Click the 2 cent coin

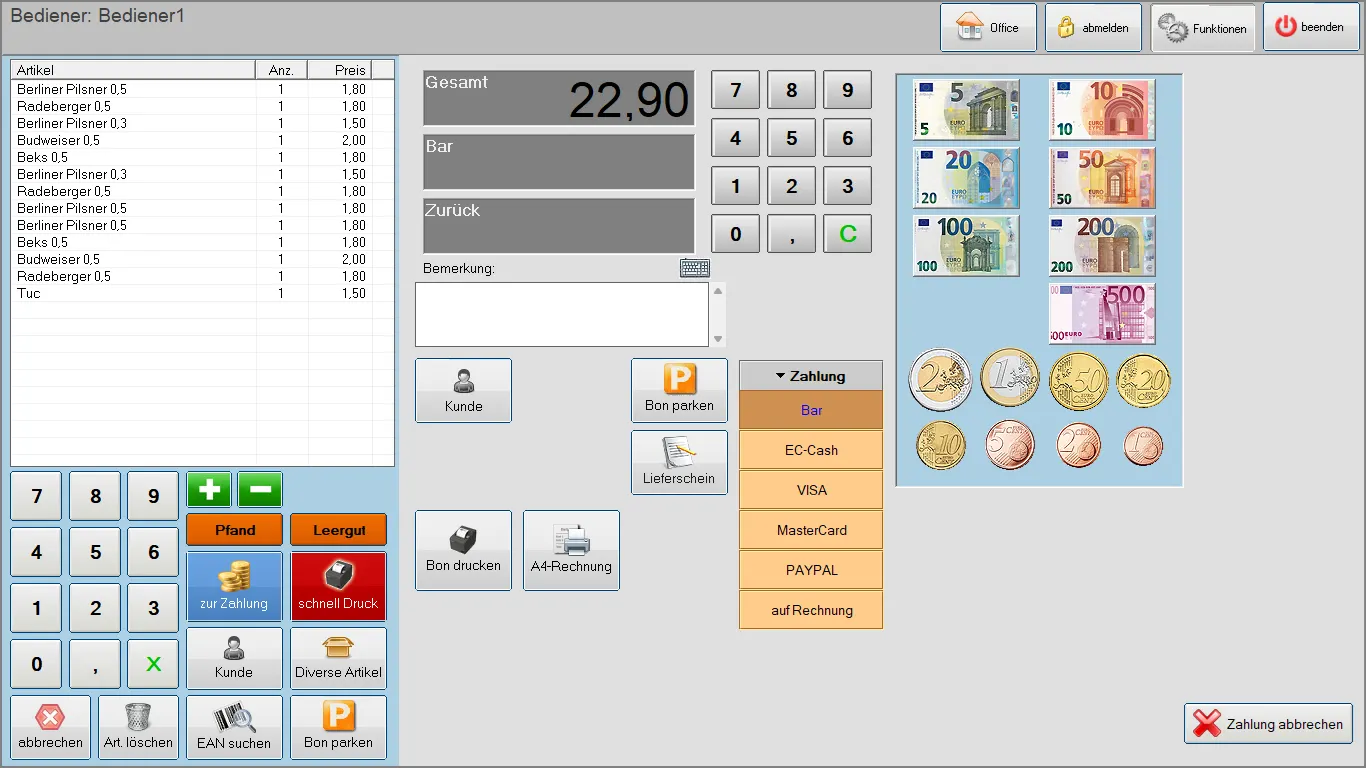[1079, 445]
